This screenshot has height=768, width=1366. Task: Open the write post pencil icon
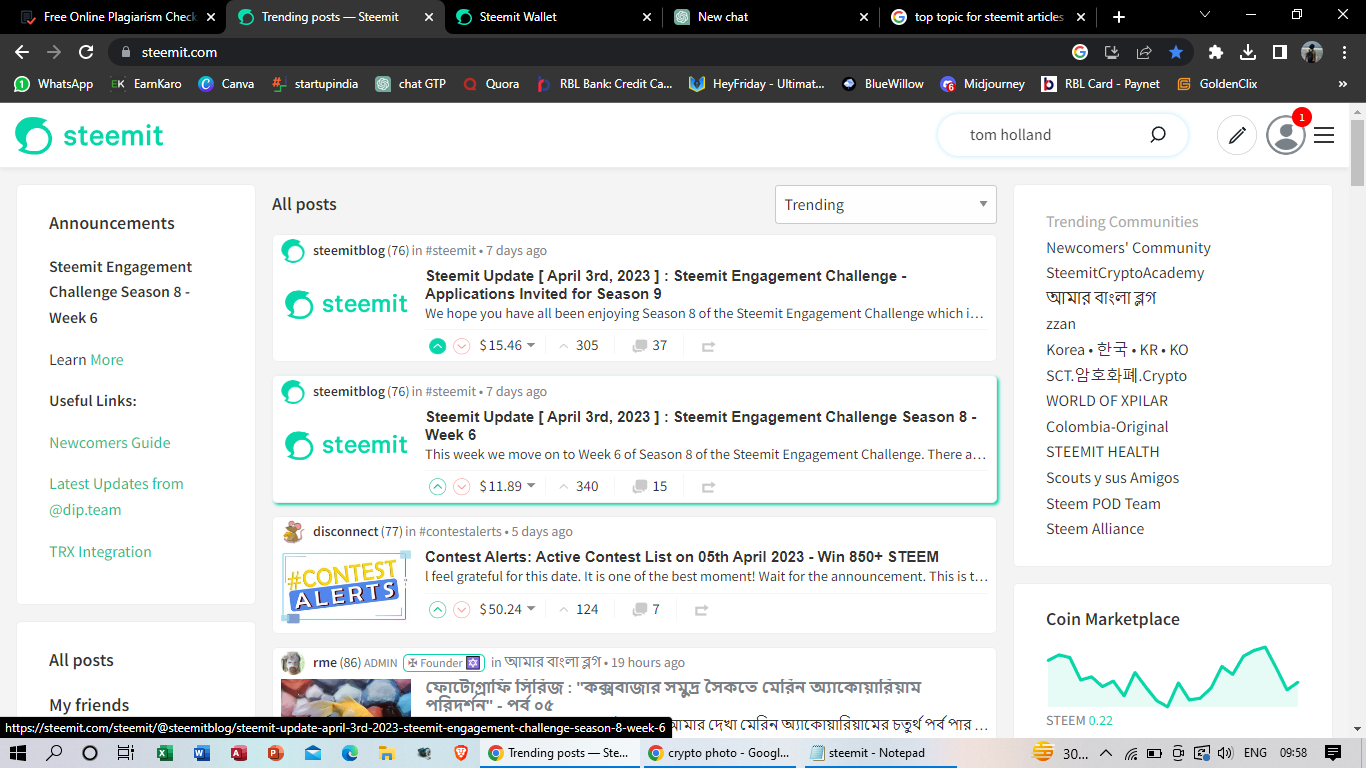click(1237, 135)
